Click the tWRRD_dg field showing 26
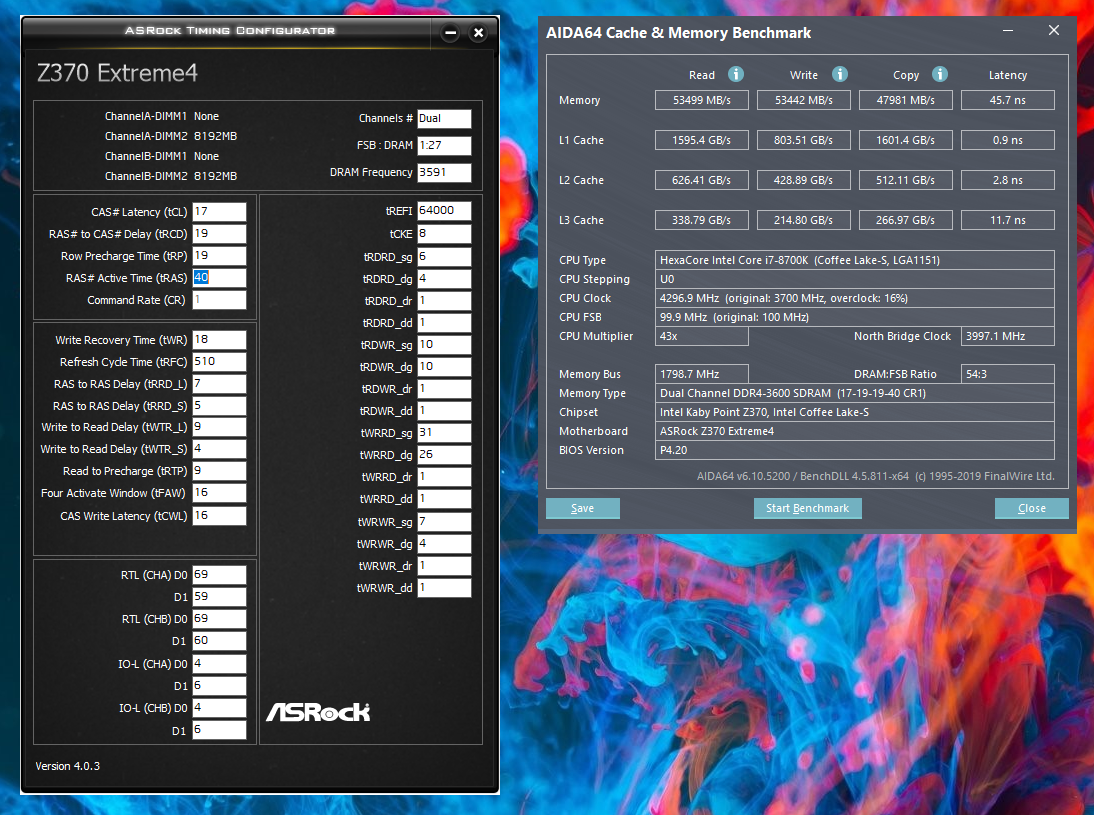This screenshot has height=815, width=1094. pos(444,454)
